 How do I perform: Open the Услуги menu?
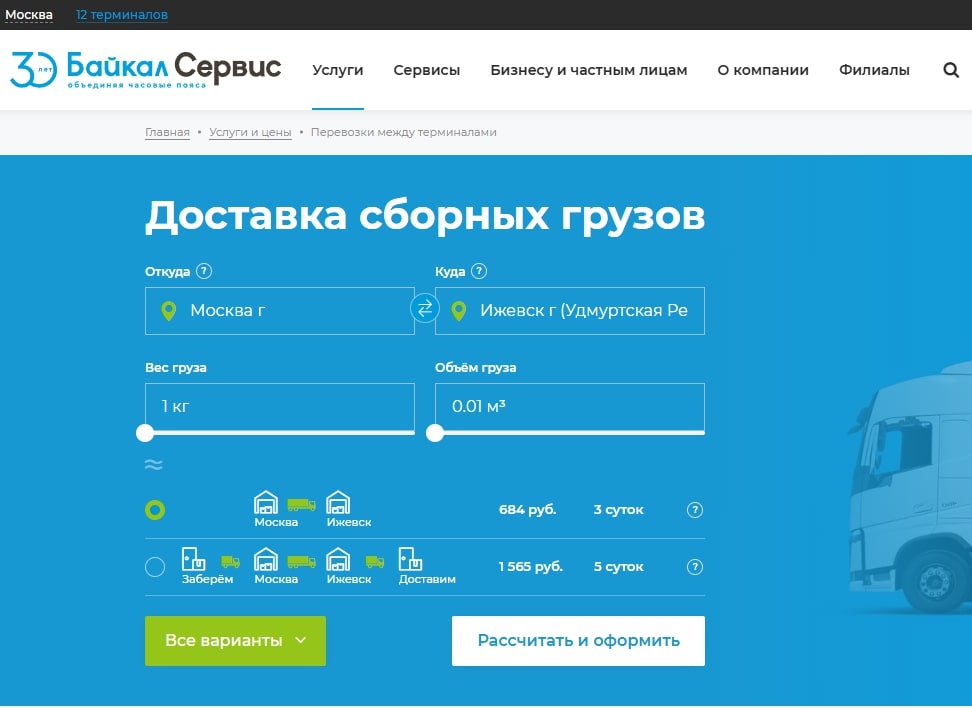337,70
